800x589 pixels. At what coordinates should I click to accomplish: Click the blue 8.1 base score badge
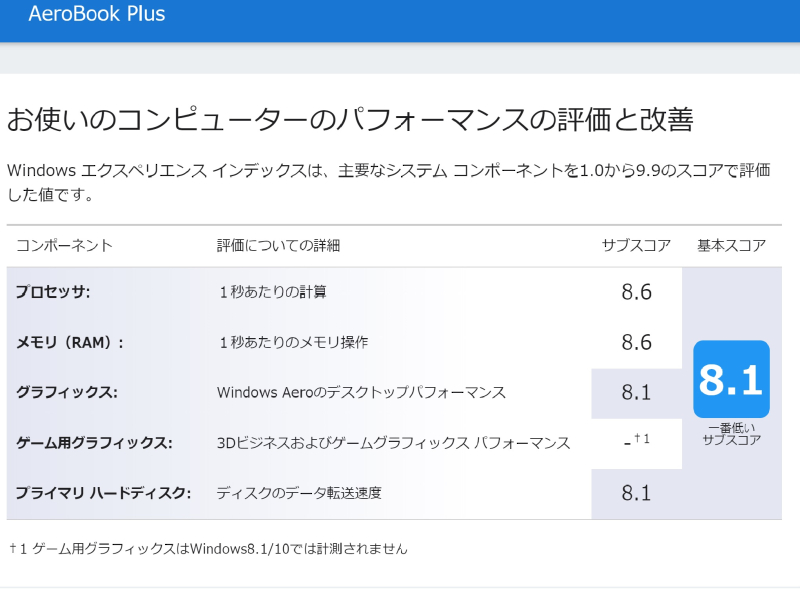(731, 379)
